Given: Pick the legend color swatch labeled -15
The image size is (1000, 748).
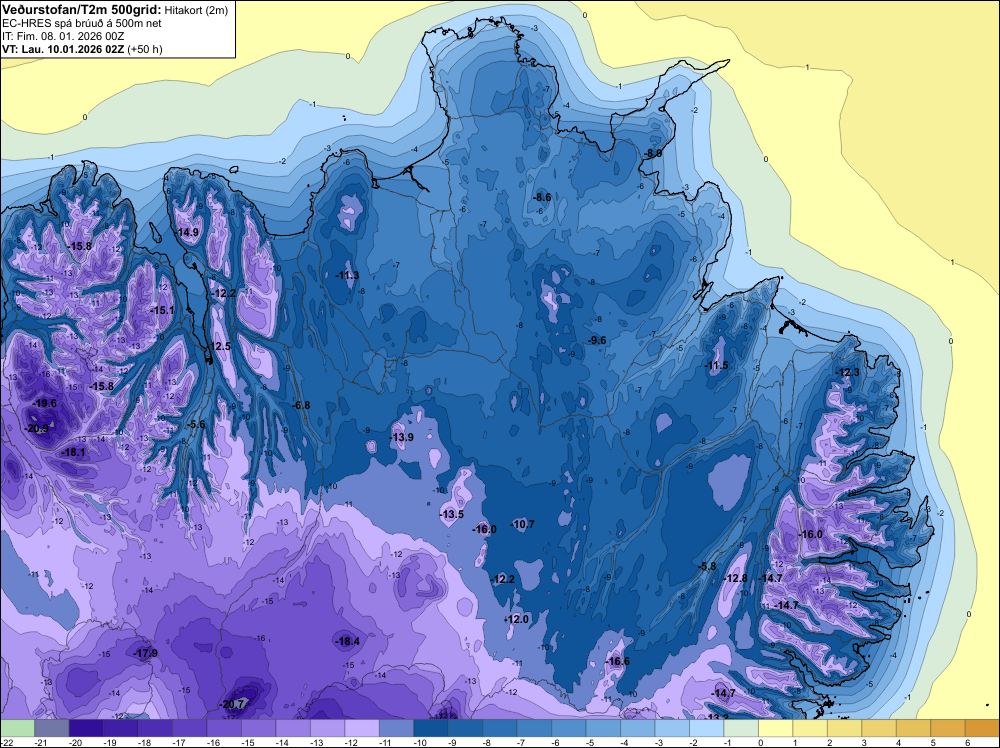Looking at the screenshot, I should coord(258,728).
